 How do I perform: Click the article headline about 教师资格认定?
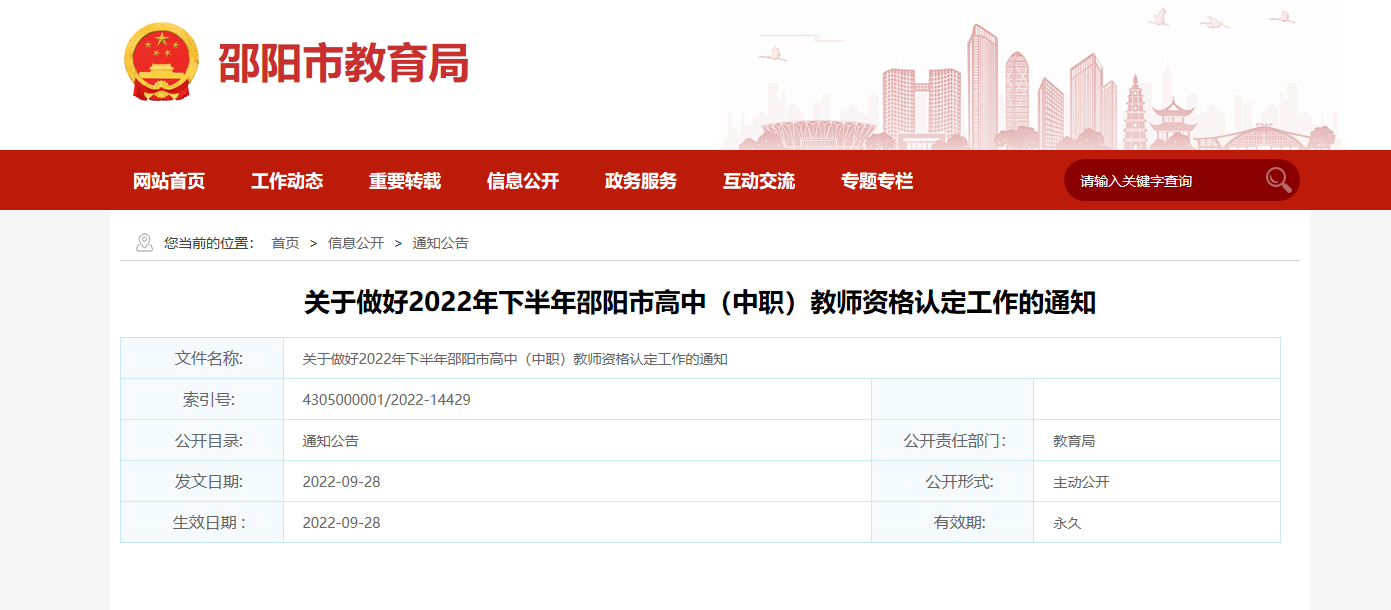coord(700,302)
